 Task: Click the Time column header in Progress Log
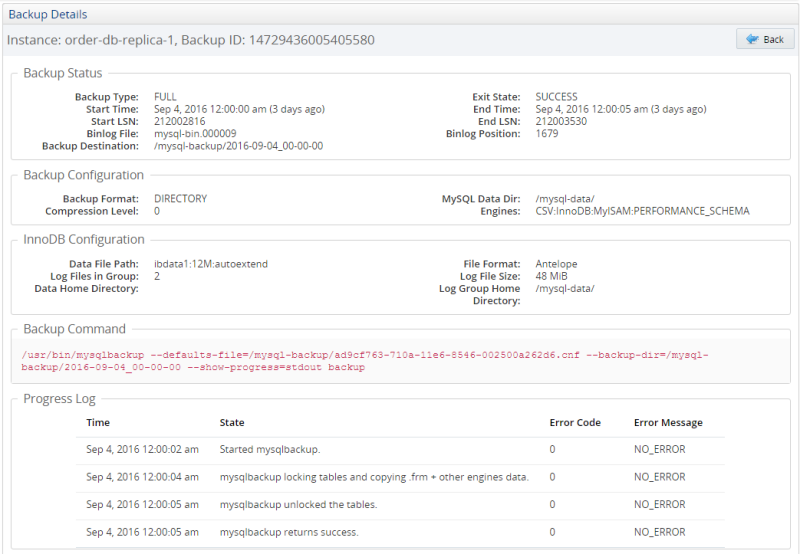coord(98,422)
